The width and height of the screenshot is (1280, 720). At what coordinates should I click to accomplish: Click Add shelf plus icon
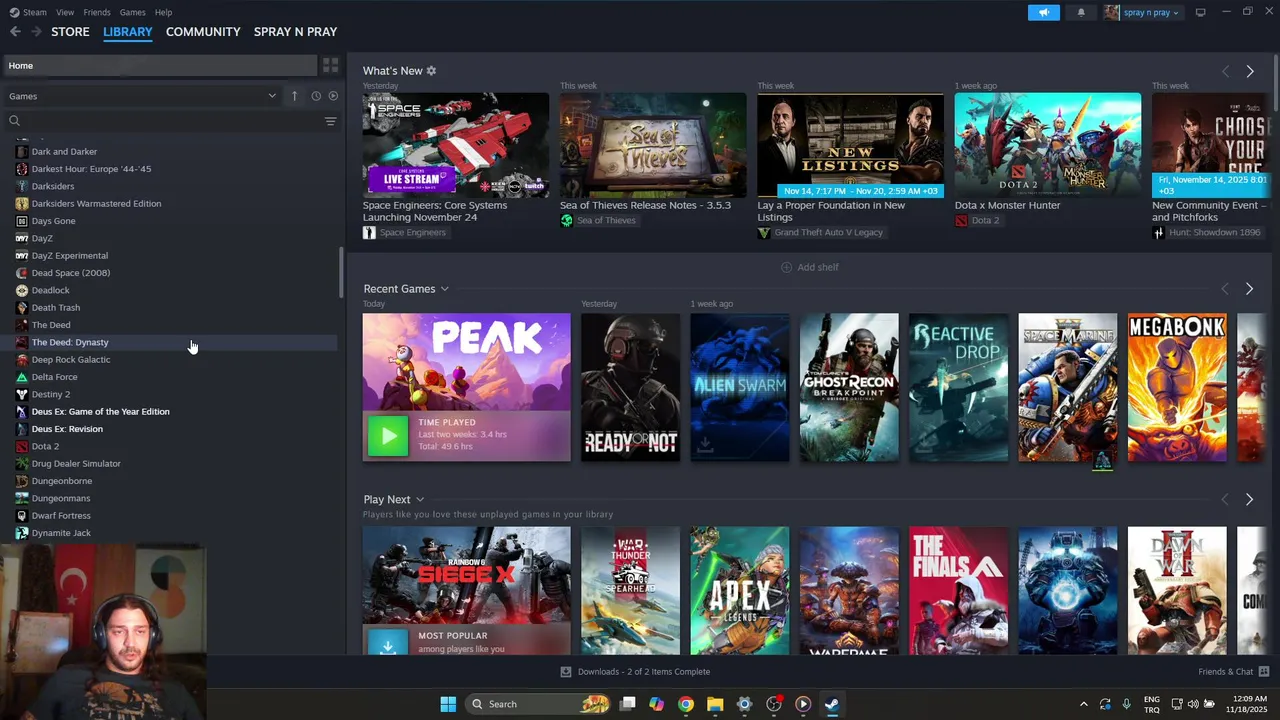pyautogui.click(x=786, y=267)
